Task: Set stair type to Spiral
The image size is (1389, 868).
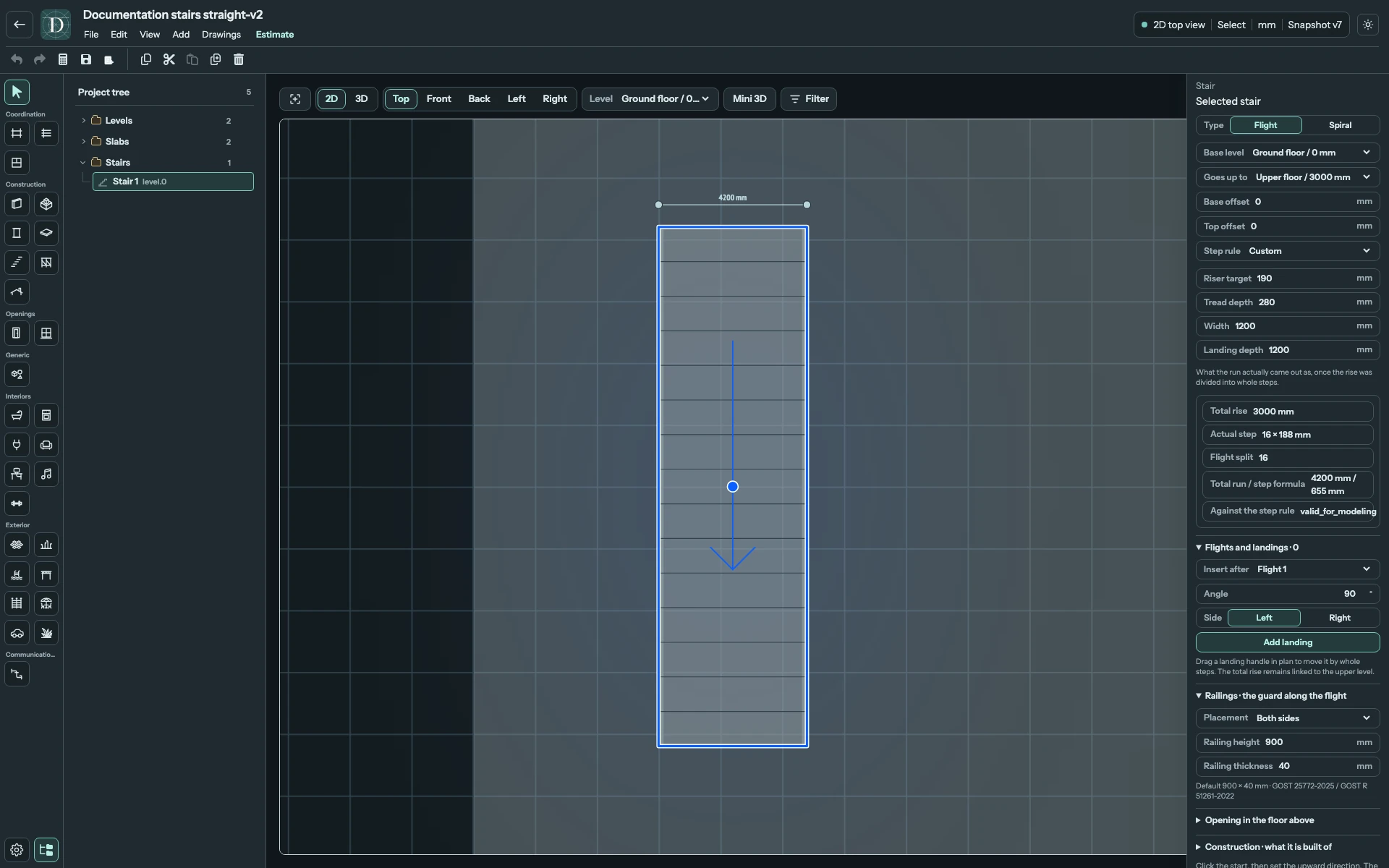Action: click(x=1340, y=125)
